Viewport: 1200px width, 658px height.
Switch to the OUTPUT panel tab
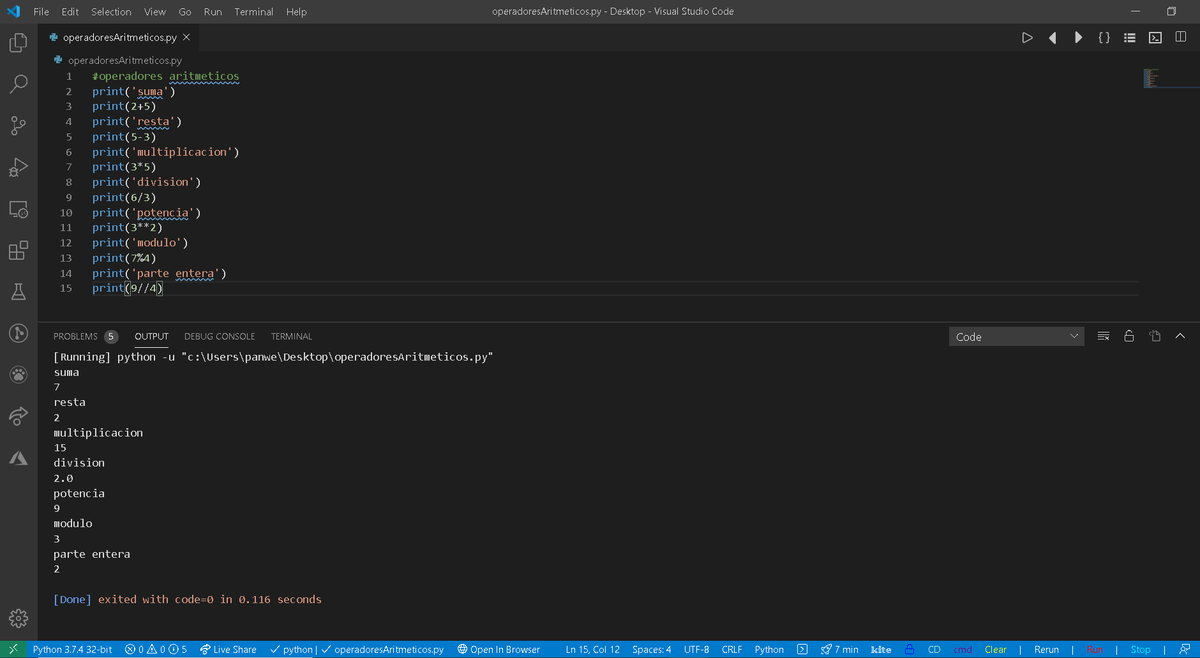click(152, 336)
